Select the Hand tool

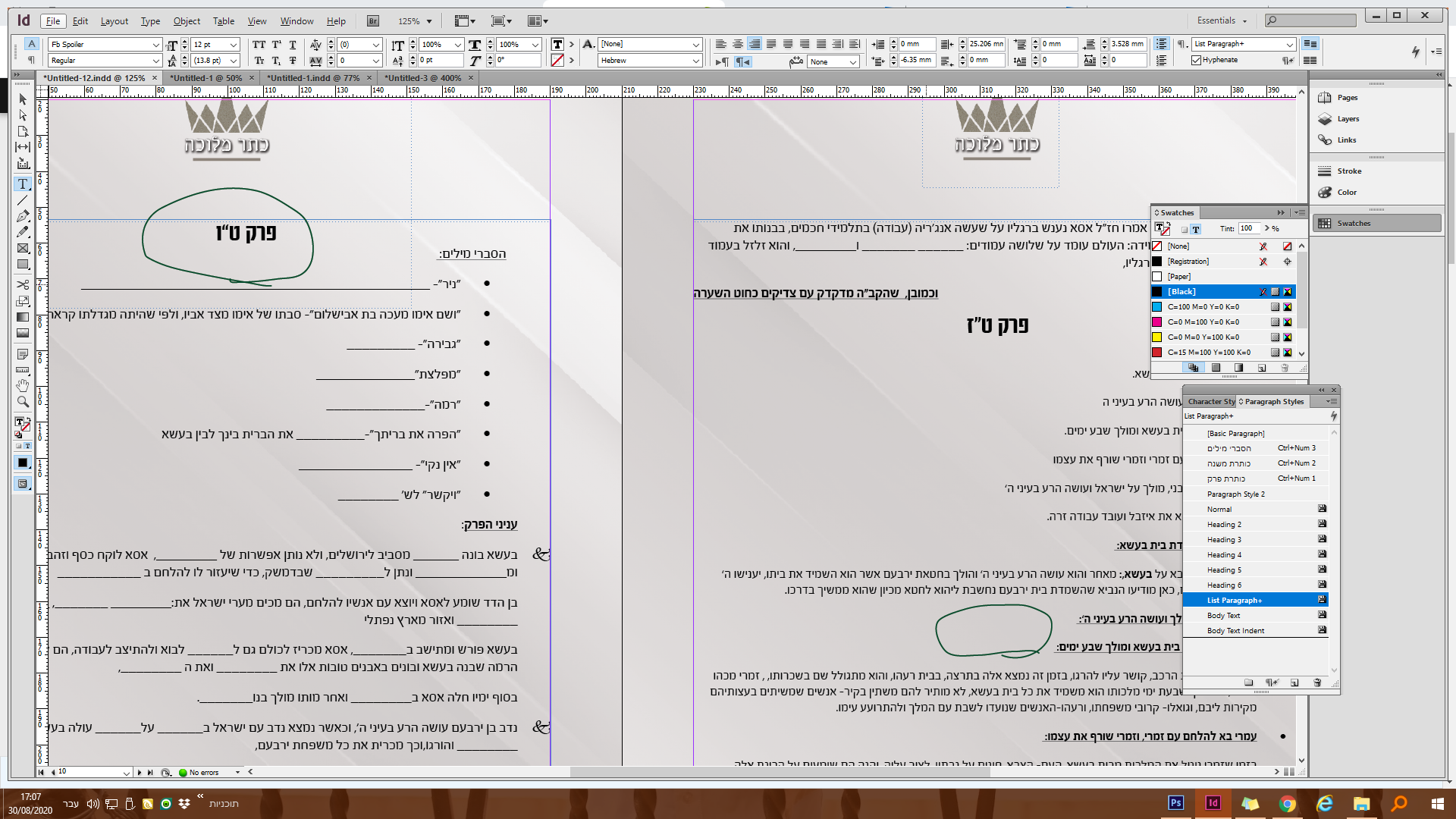pos(23,386)
